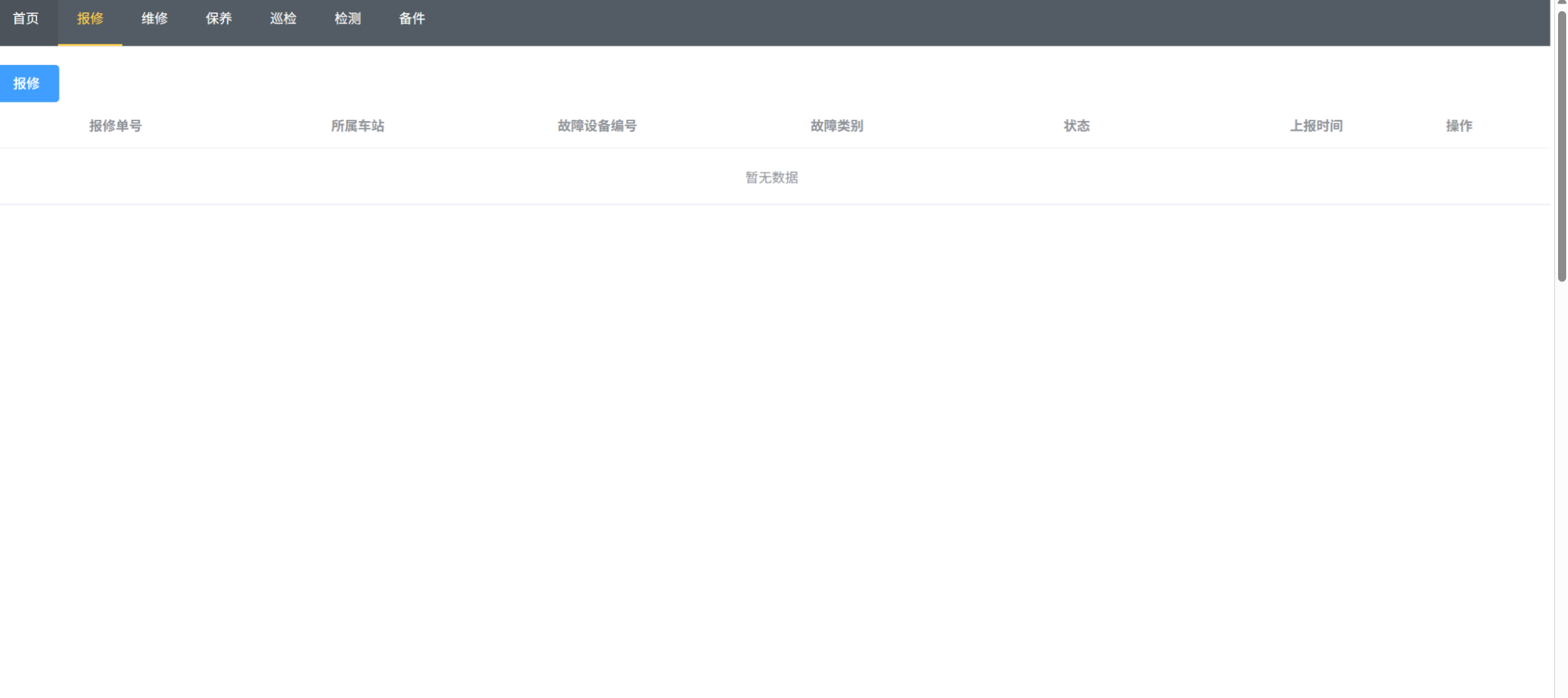This screenshot has width=1568, height=698.
Task: Switch to the 检测 tab
Action: [348, 19]
